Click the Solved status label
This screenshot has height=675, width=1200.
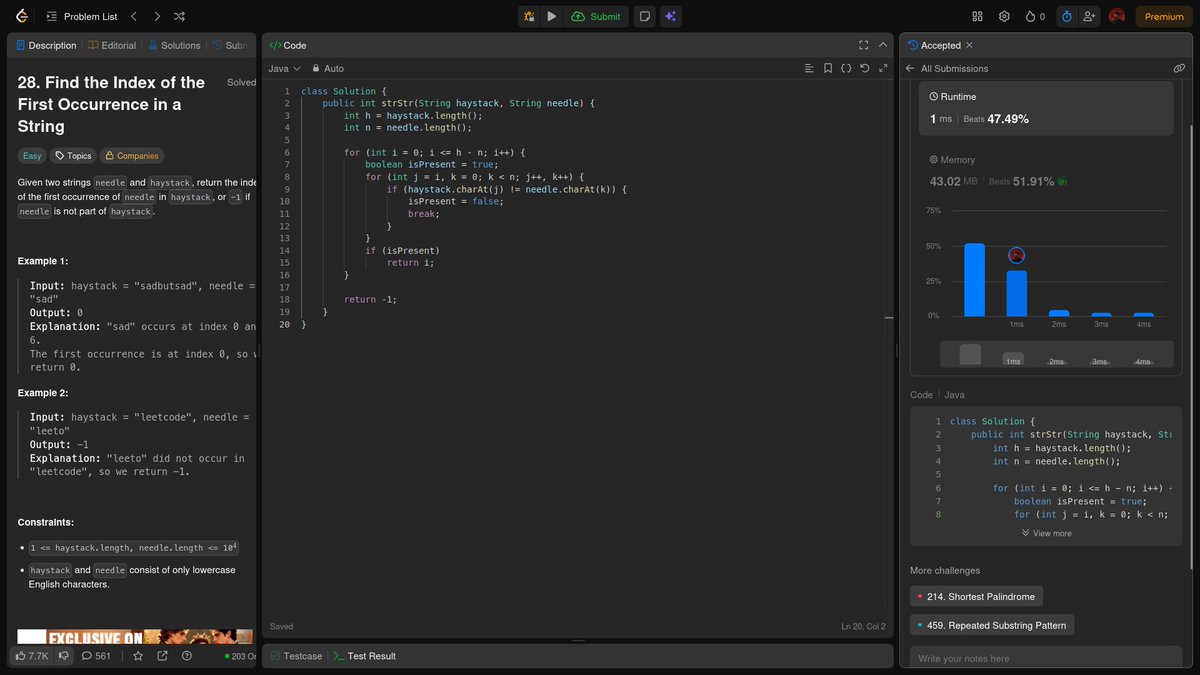click(241, 82)
